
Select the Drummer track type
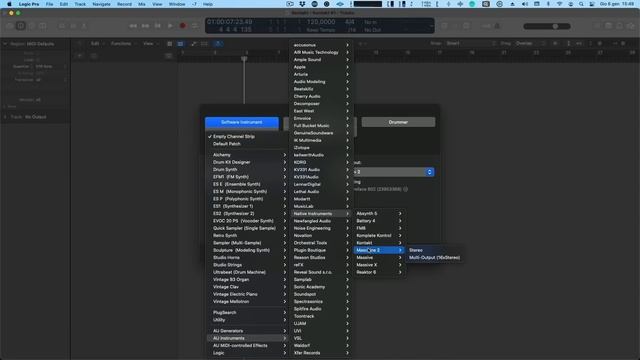point(398,122)
